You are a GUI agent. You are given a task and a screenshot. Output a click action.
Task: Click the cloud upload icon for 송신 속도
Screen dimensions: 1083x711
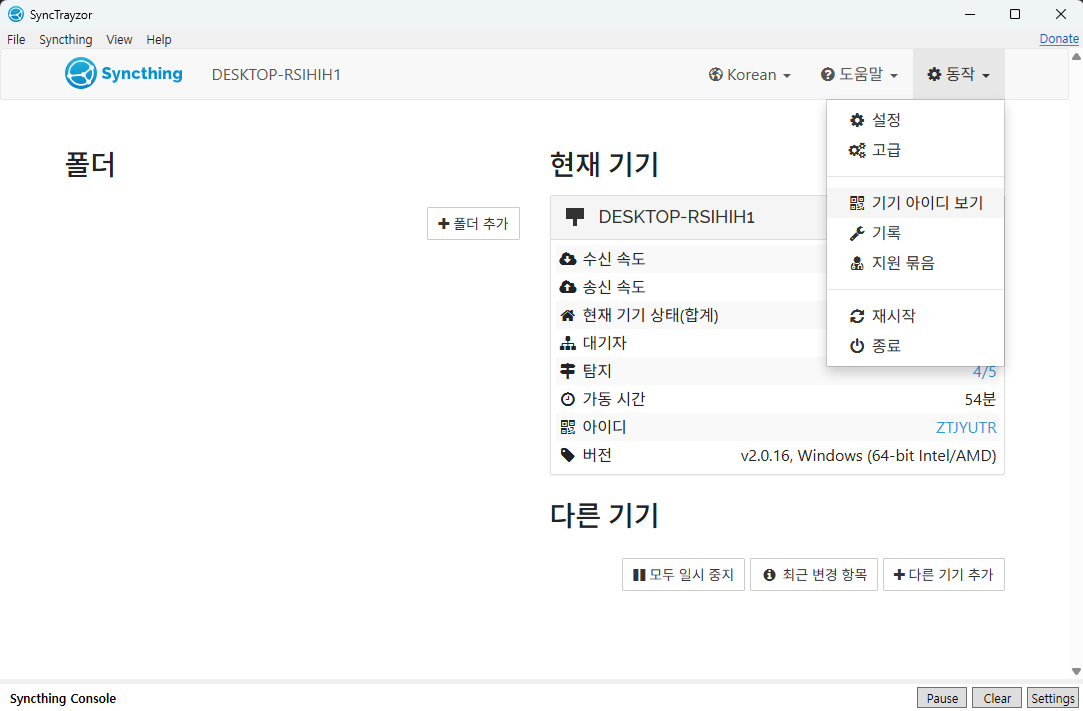pyautogui.click(x=568, y=287)
